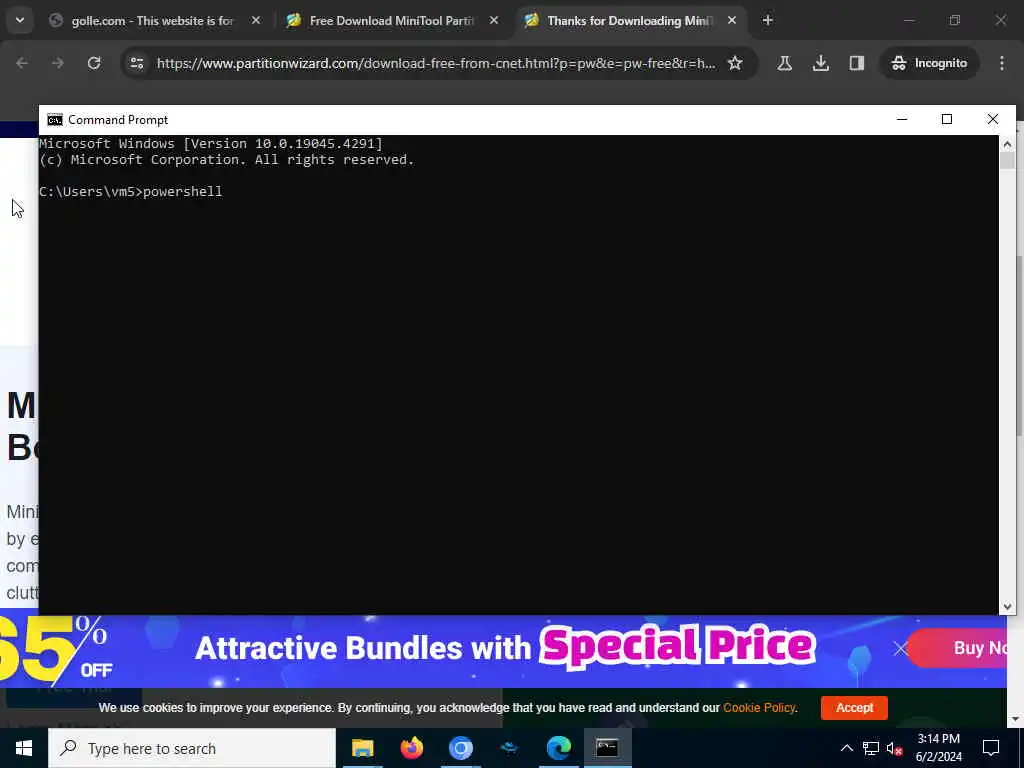The width and height of the screenshot is (1024, 768).
Task: Click the Command Prompt scroll up arrow
Action: tap(1007, 144)
